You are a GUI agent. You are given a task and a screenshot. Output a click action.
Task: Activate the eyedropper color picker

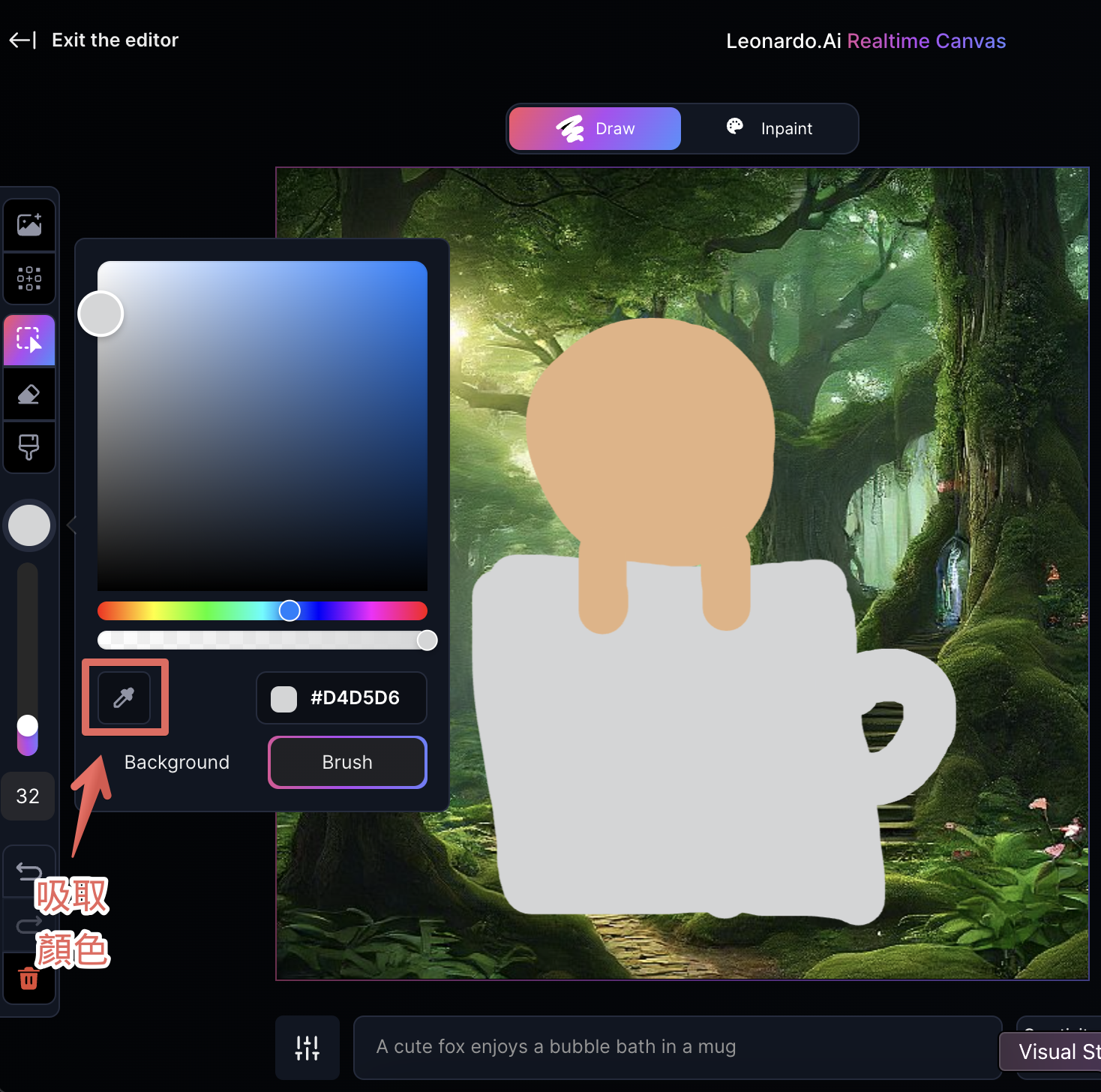124,697
